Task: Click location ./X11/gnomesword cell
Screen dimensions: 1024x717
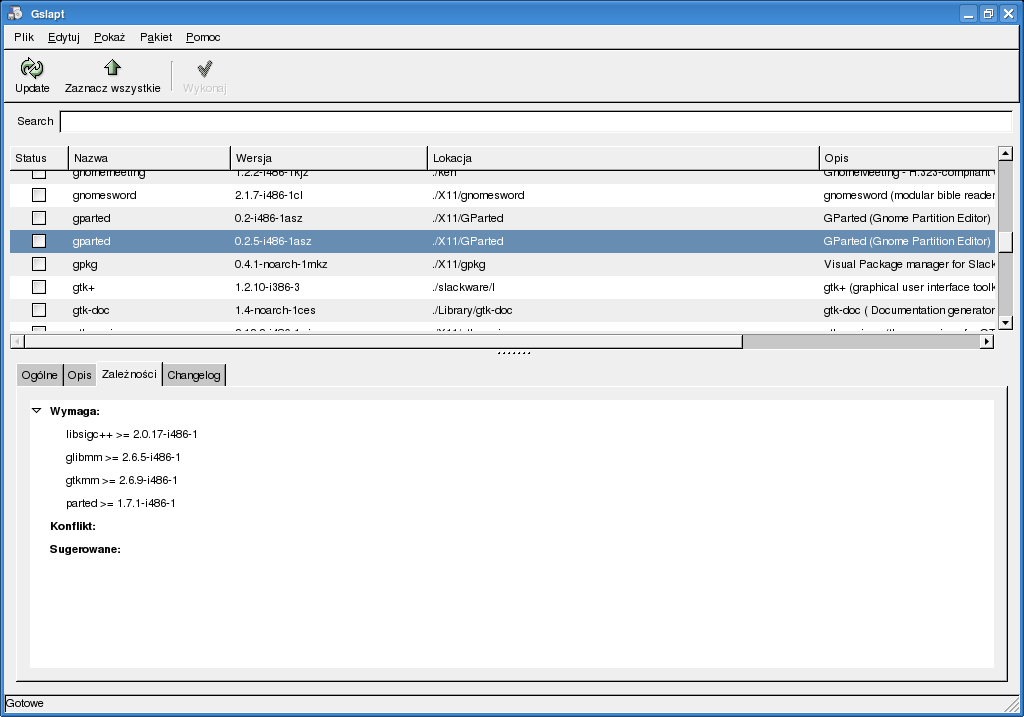Action: tap(478, 195)
